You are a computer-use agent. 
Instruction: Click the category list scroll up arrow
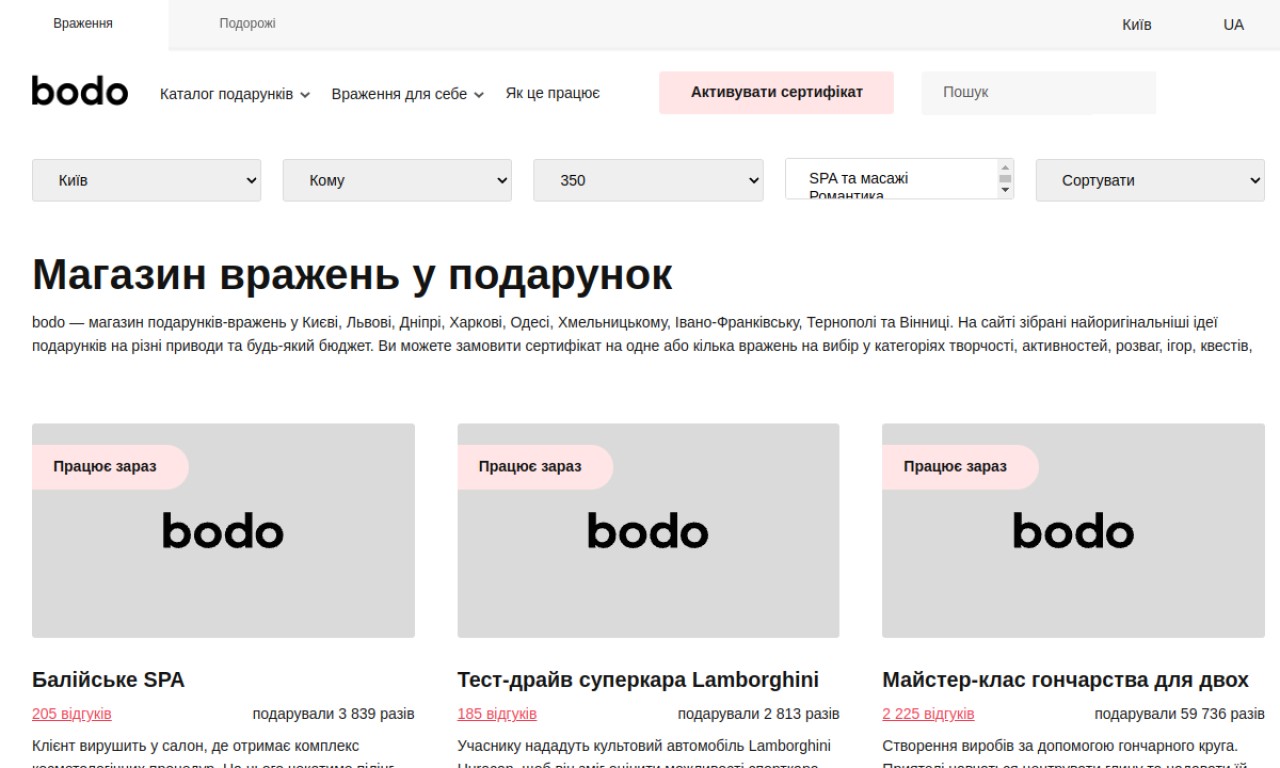click(1005, 167)
